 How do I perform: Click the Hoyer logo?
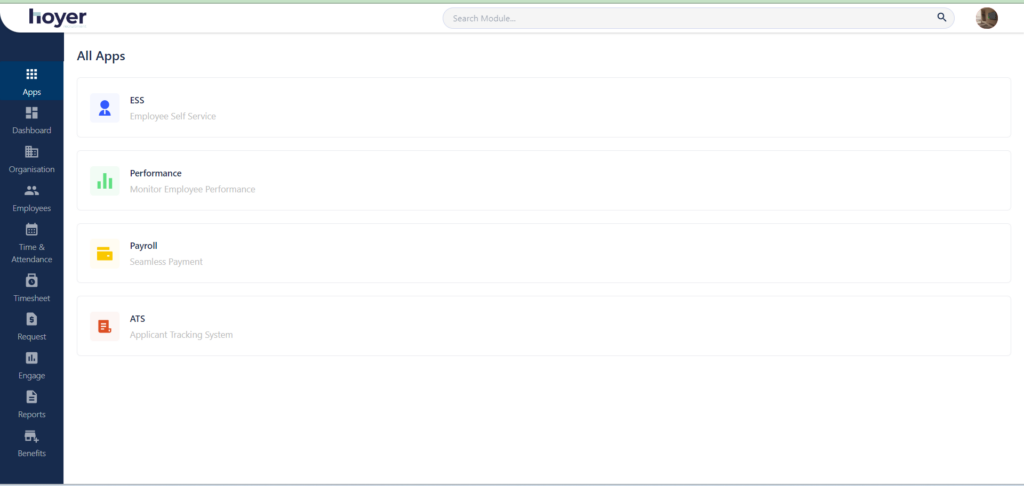tap(57, 18)
